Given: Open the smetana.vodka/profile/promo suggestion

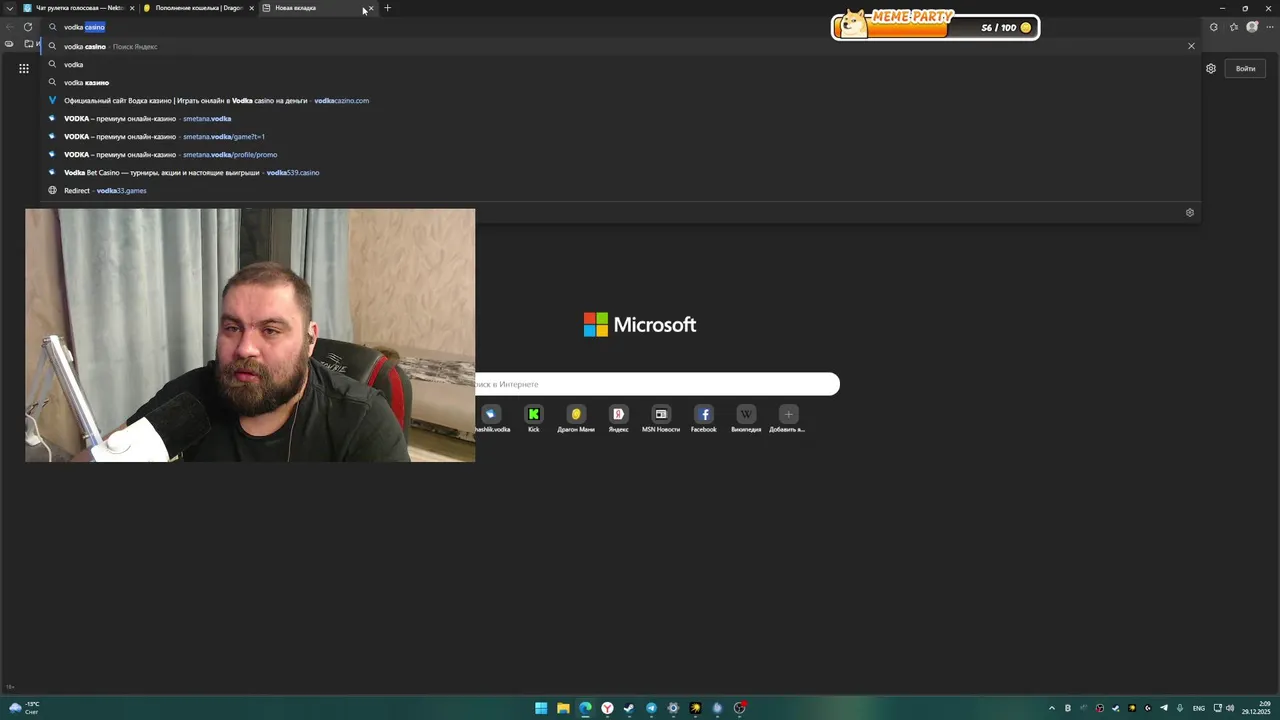Looking at the screenshot, I should pos(620,154).
